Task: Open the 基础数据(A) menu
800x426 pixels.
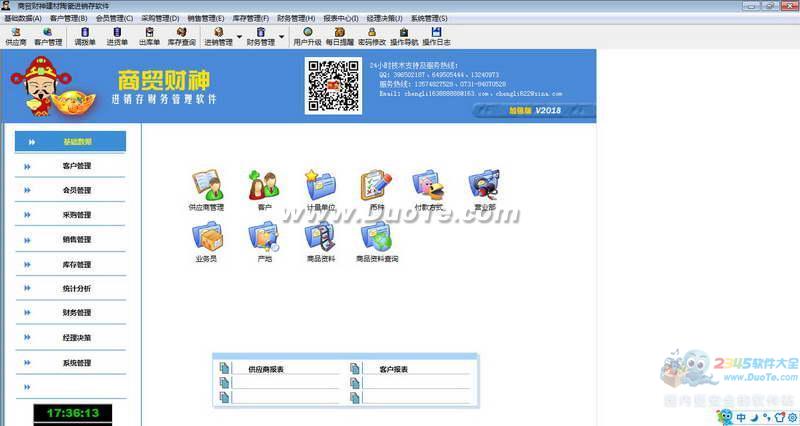Action: point(23,18)
